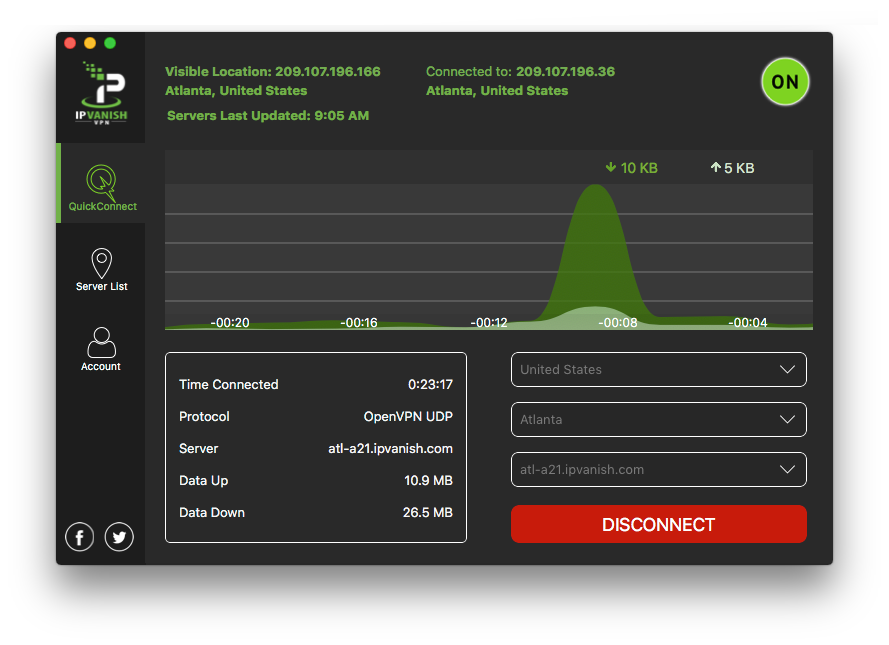Click the -00:08 marker on traffic graph

tap(618, 322)
